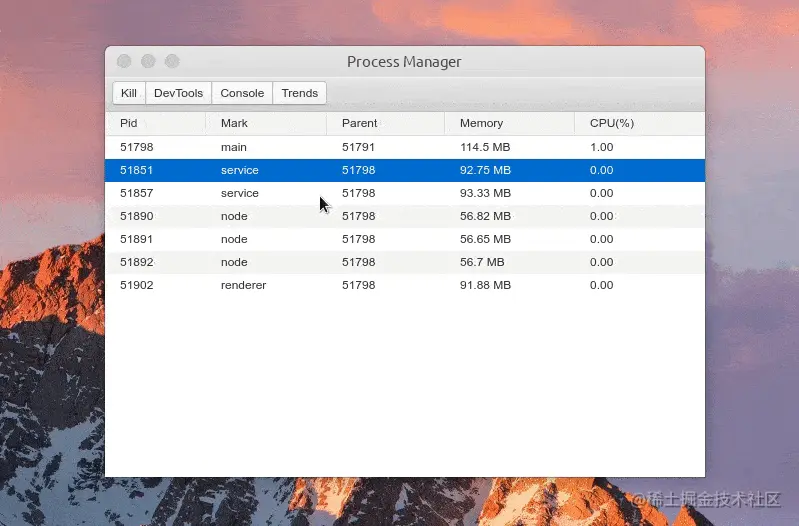Image resolution: width=799 pixels, height=526 pixels.
Task: Select the service process row 51857
Action: pyautogui.click(x=405, y=193)
